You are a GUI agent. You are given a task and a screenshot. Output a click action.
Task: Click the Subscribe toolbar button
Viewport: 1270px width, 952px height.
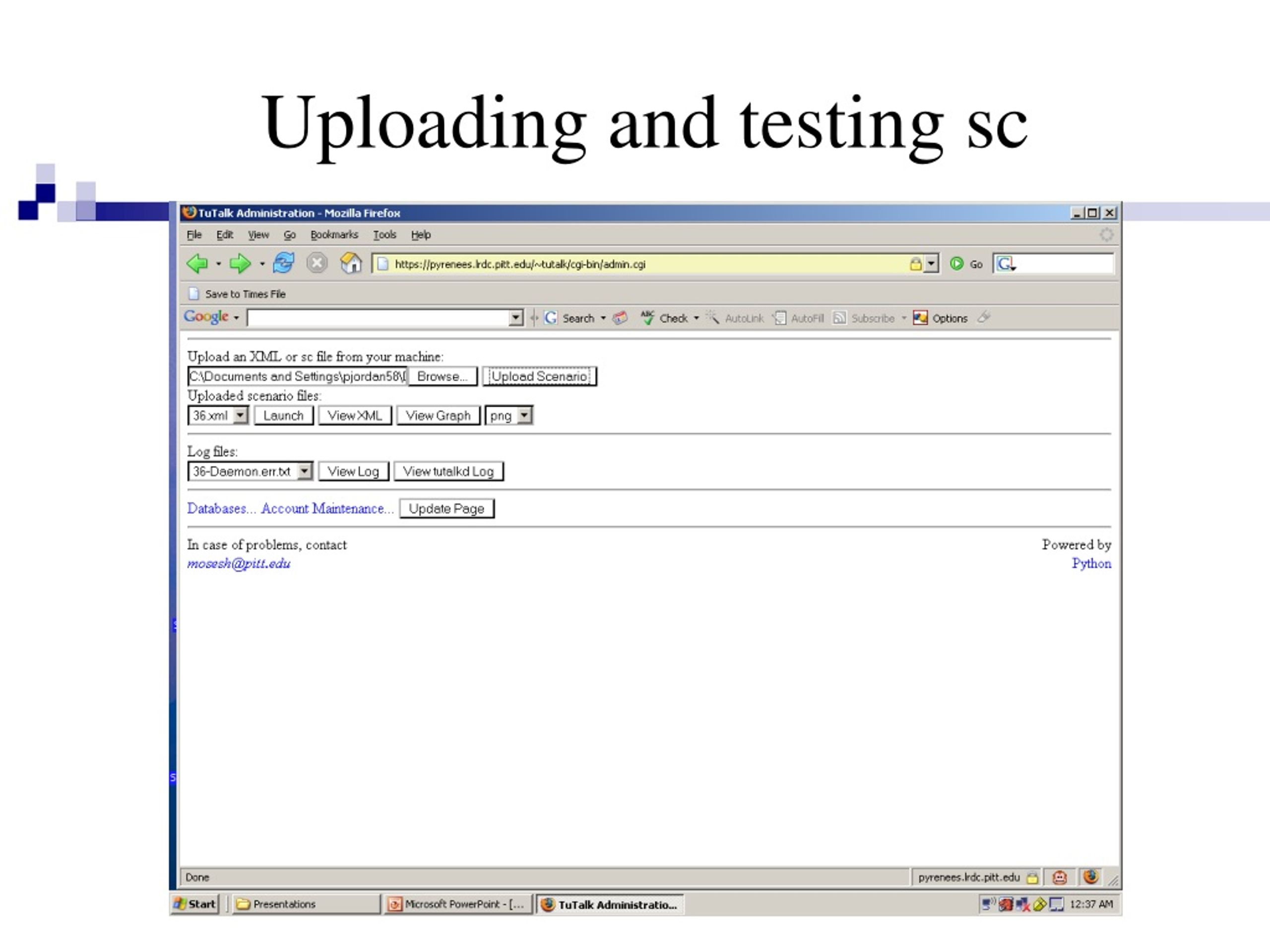tap(864, 318)
